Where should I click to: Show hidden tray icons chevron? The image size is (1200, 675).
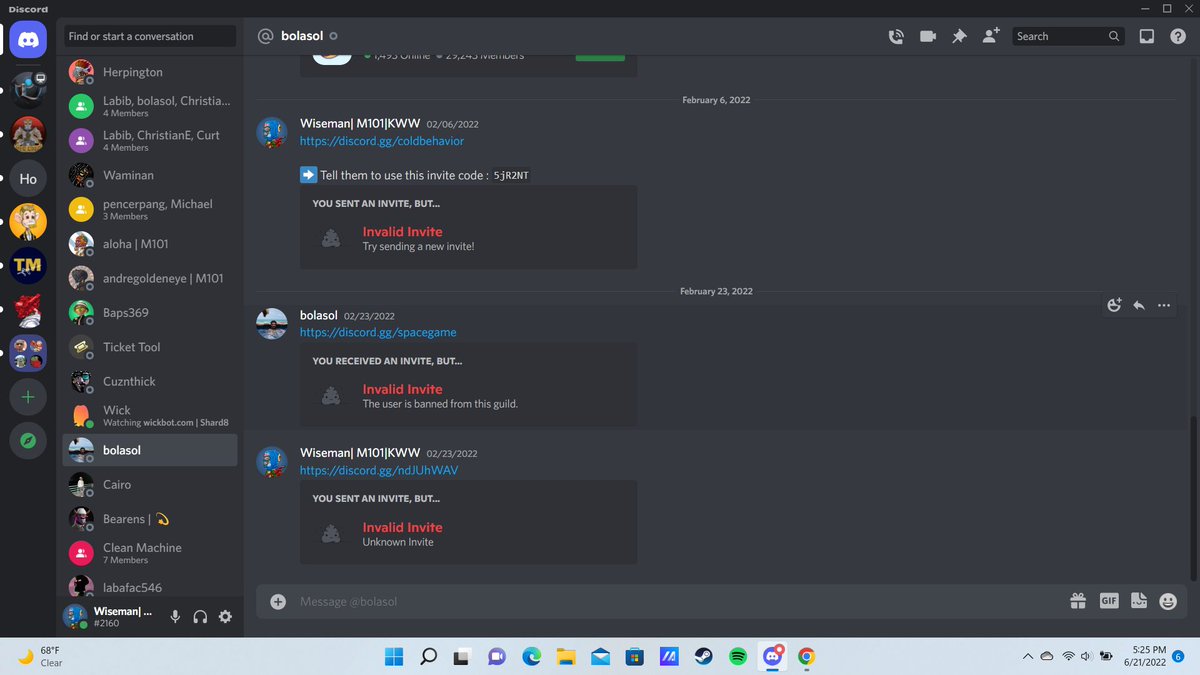pos(1027,657)
